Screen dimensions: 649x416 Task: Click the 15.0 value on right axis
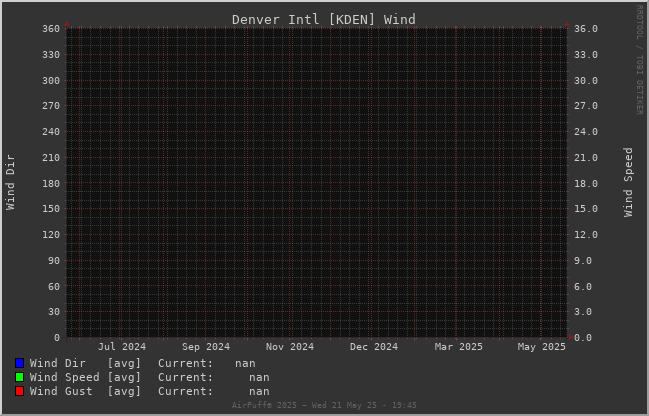586,209
